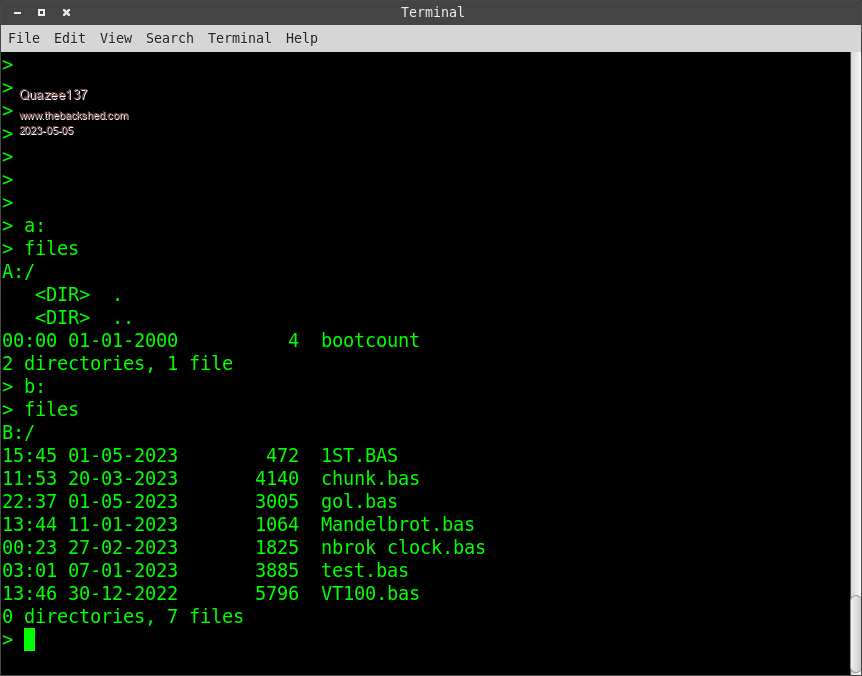Close the Terminal window
The width and height of the screenshot is (862, 676).
point(66,12)
